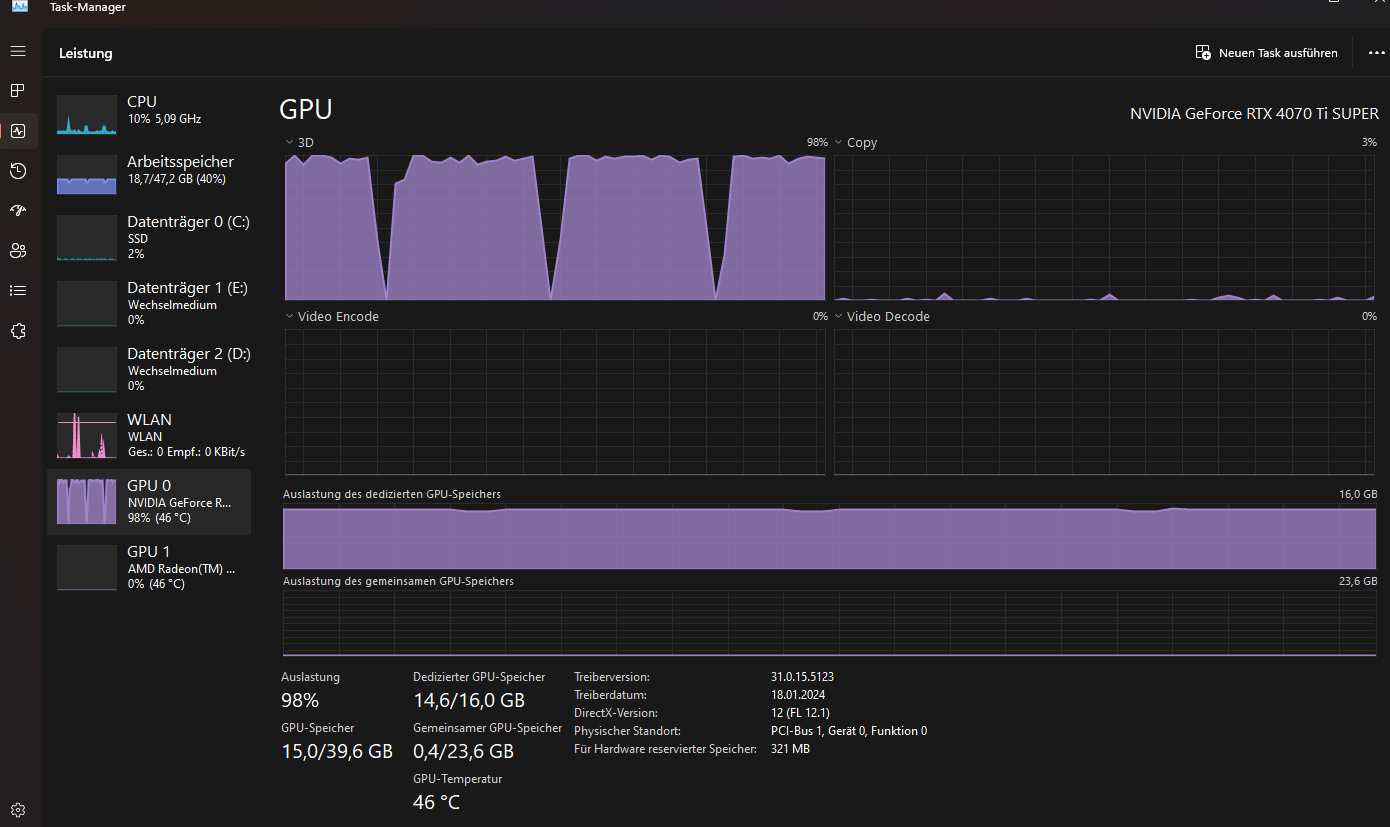The height and width of the screenshot is (827, 1390).
Task: Open the 3D engine dropdown
Action: coord(299,143)
